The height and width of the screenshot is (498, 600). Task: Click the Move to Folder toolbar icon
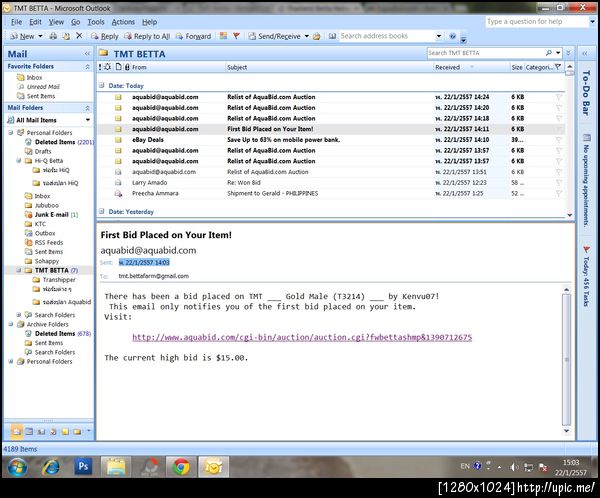click(66, 36)
